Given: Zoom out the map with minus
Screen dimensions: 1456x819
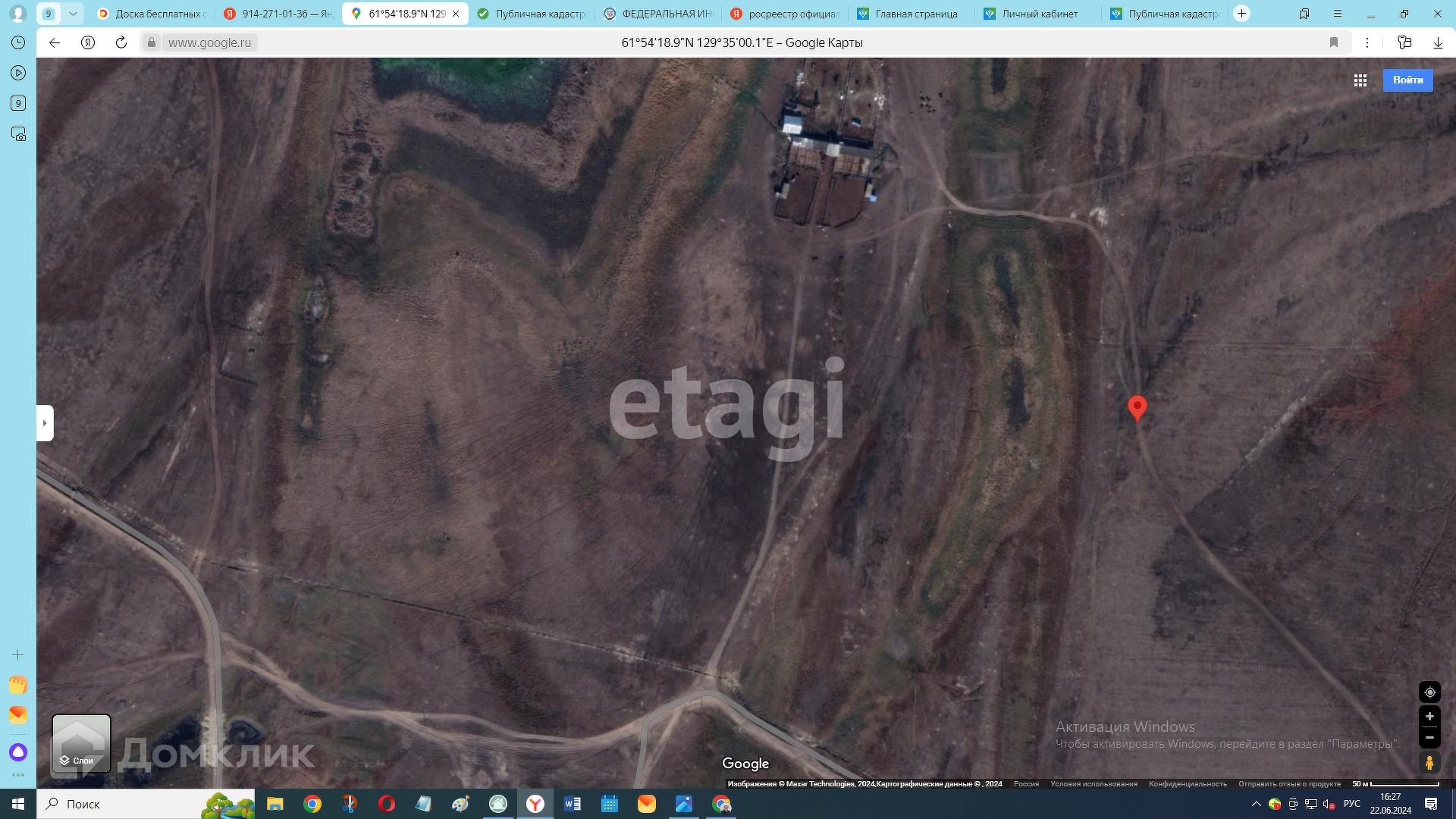Looking at the screenshot, I should point(1429,737).
